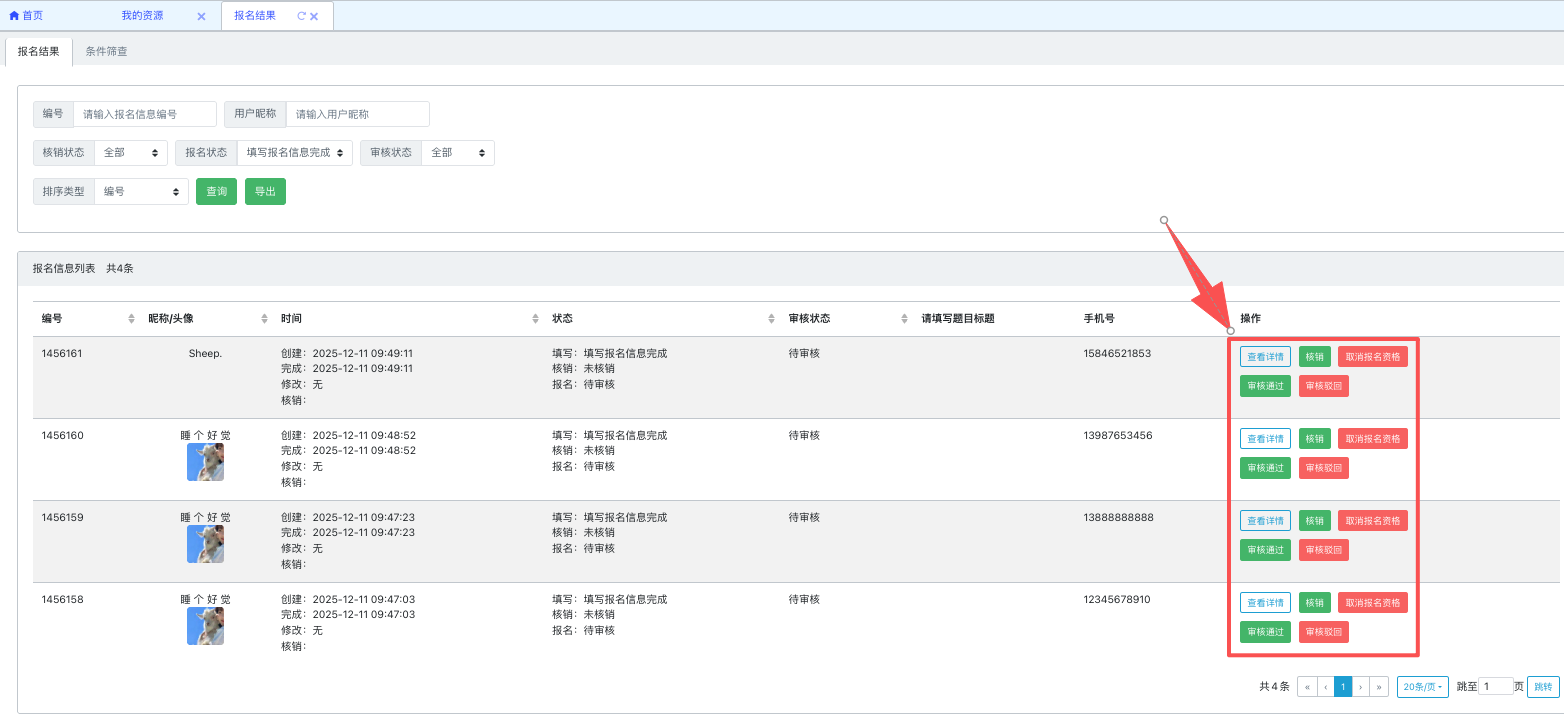This screenshot has width=1564, height=715.
Task: Open the 审核状态 filter dropdown
Action: coord(457,153)
